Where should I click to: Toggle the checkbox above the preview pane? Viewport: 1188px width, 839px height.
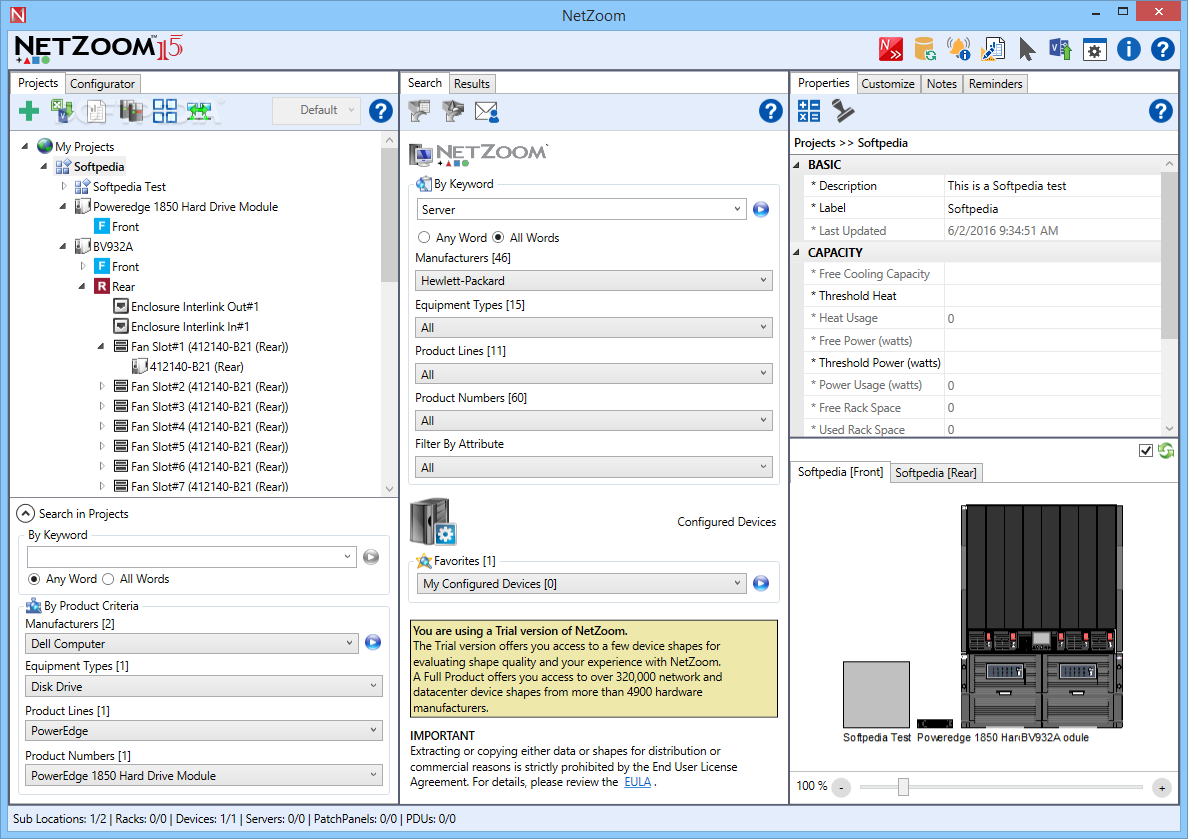tap(1146, 451)
